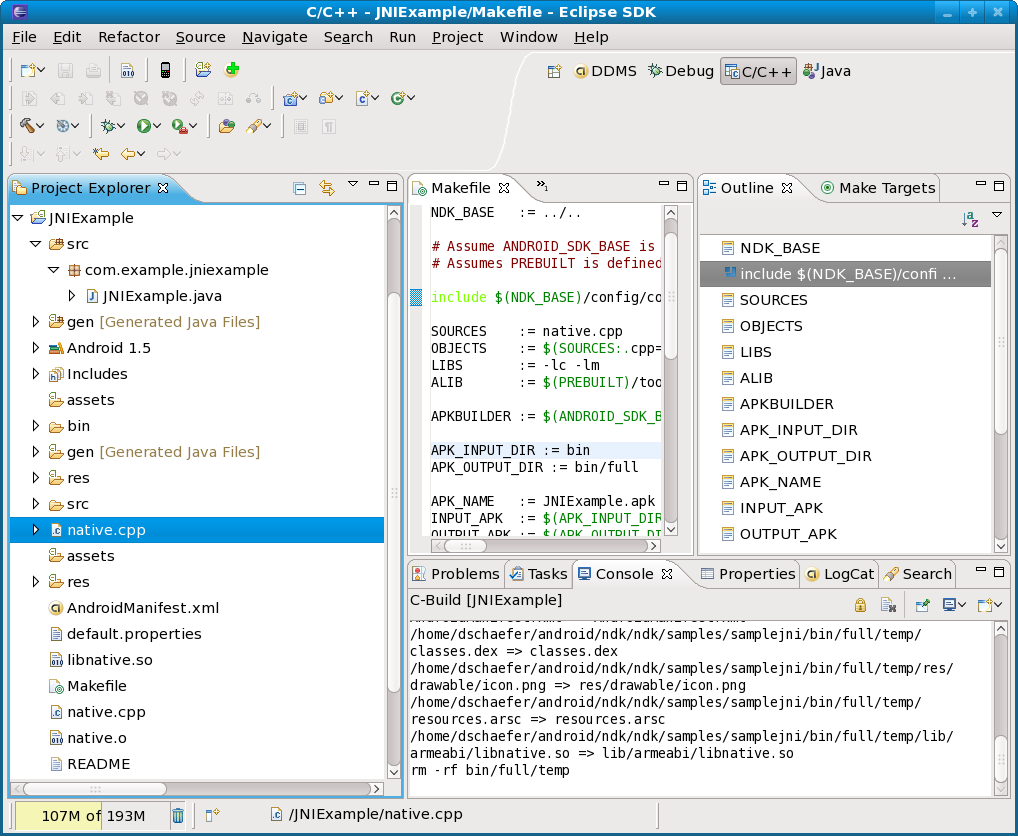Toggle Pin Console button
1018x836 pixels.
922,604
